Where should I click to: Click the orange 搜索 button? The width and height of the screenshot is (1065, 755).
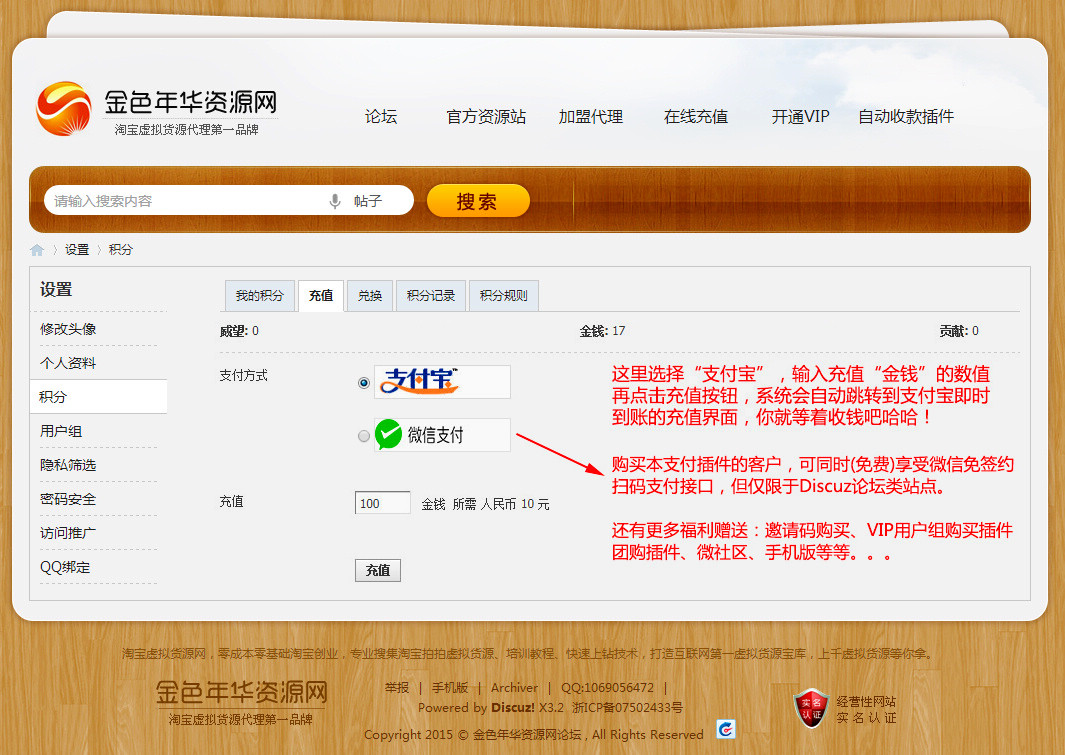click(477, 201)
